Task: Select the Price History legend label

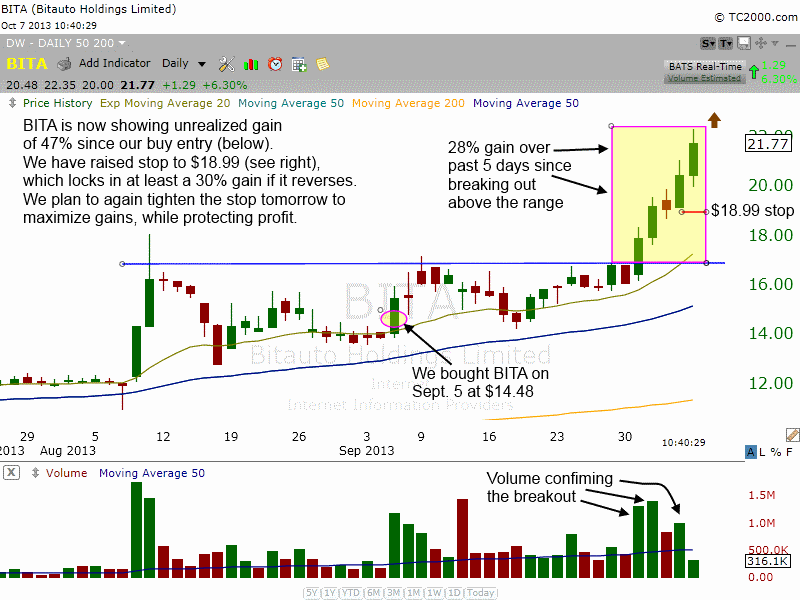Action: tap(58, 103)
